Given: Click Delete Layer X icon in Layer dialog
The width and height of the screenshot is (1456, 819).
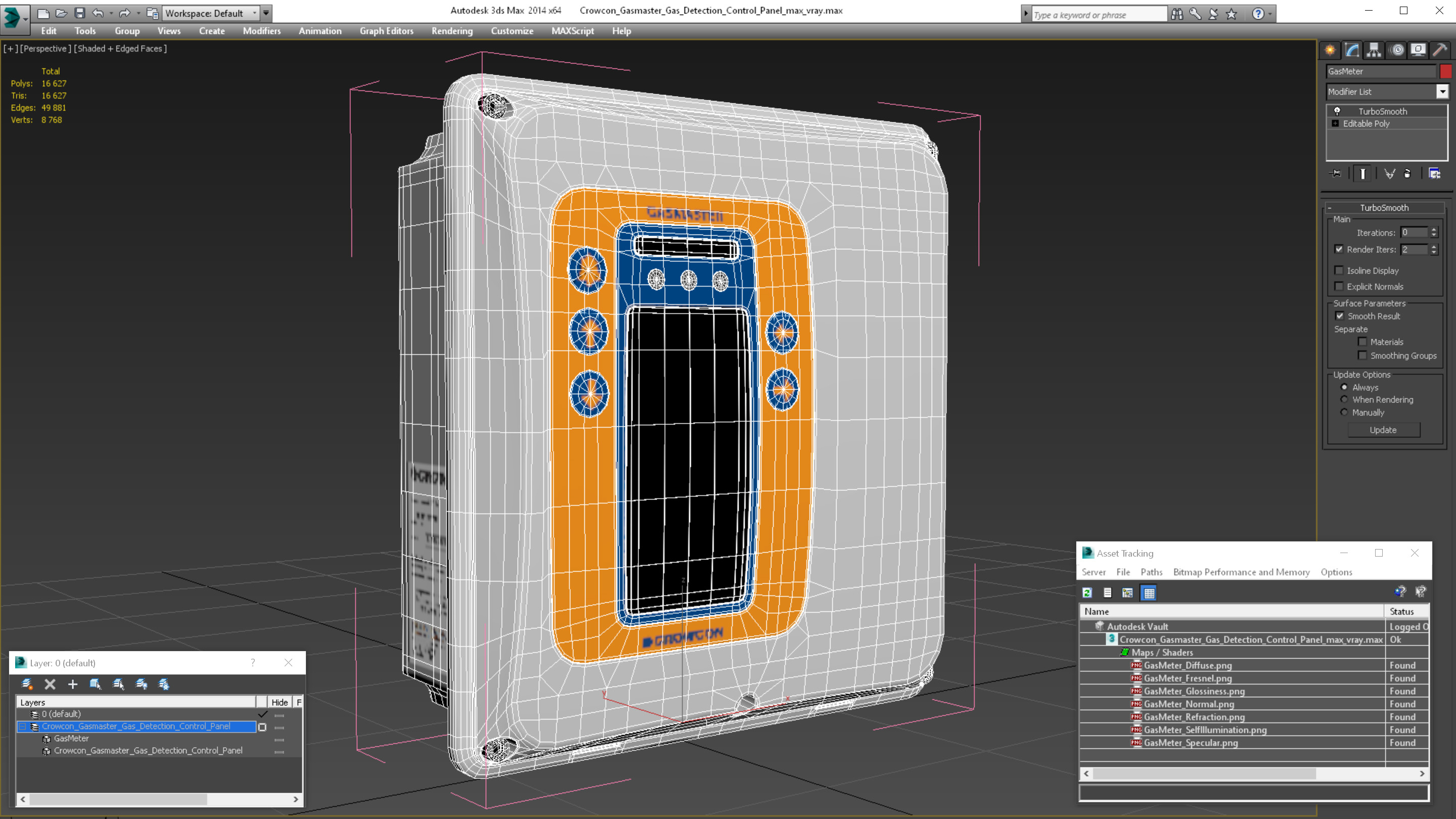Looking at the screenshot, I should pyautogui.click(x=50, y=685).
